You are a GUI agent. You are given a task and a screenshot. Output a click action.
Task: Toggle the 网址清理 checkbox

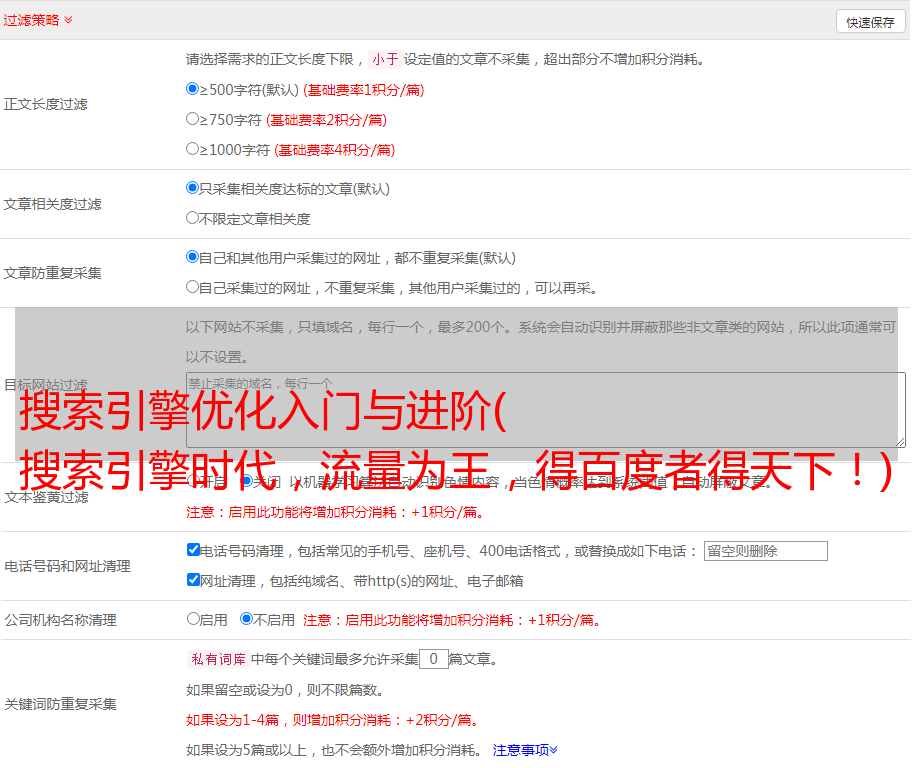[x=193, y=579]
